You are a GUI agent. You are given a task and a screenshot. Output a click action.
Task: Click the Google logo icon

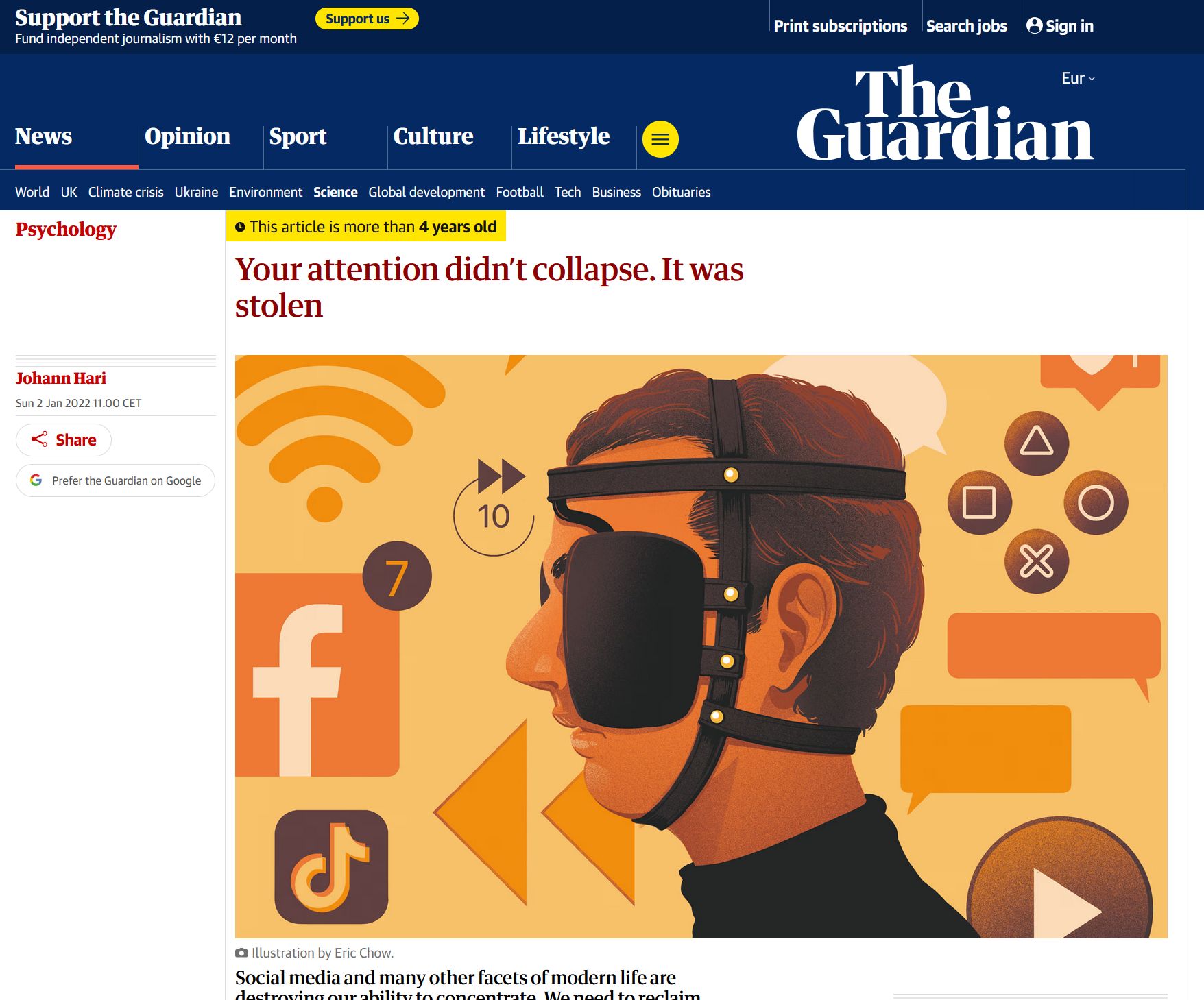click(36, 480)
